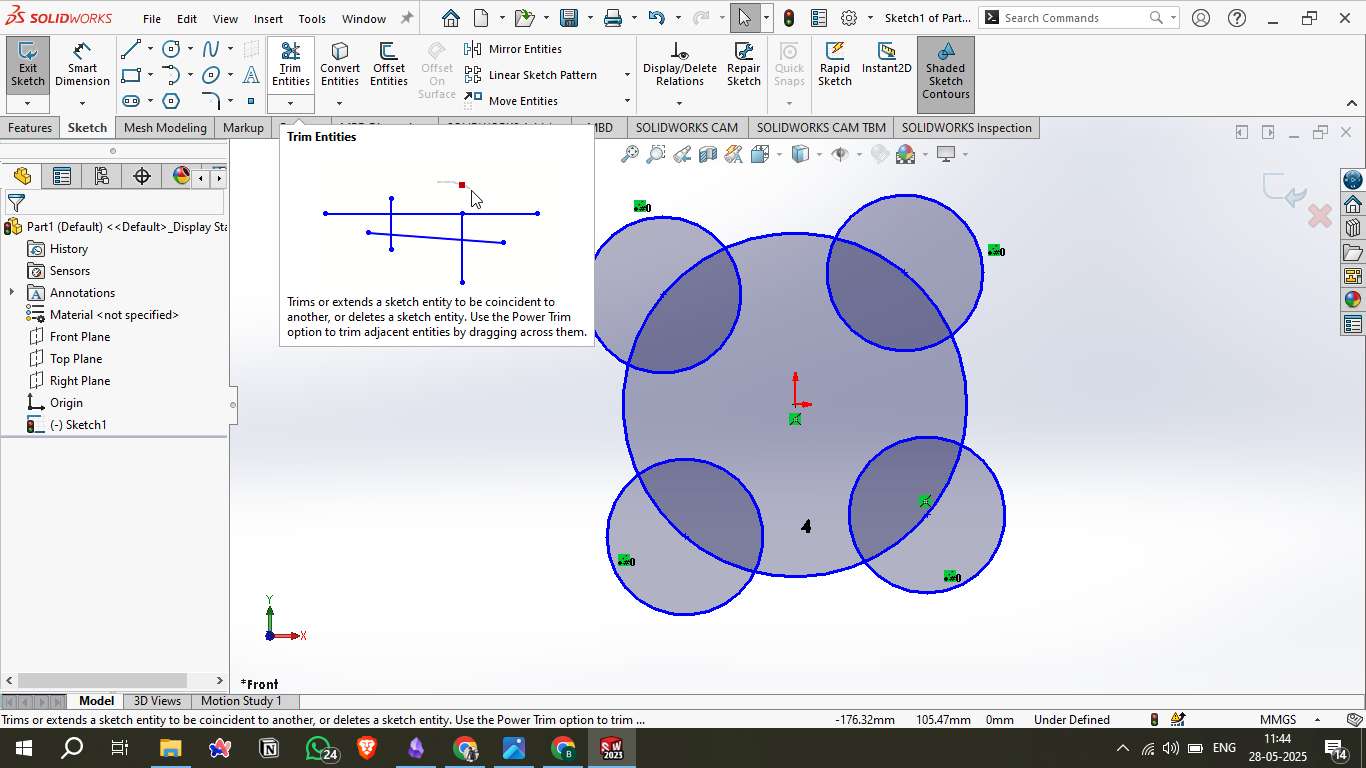Switch to the Motion Study 1 tab
The width and height of the screenshot is (1366, 768).
click(241, 701)
